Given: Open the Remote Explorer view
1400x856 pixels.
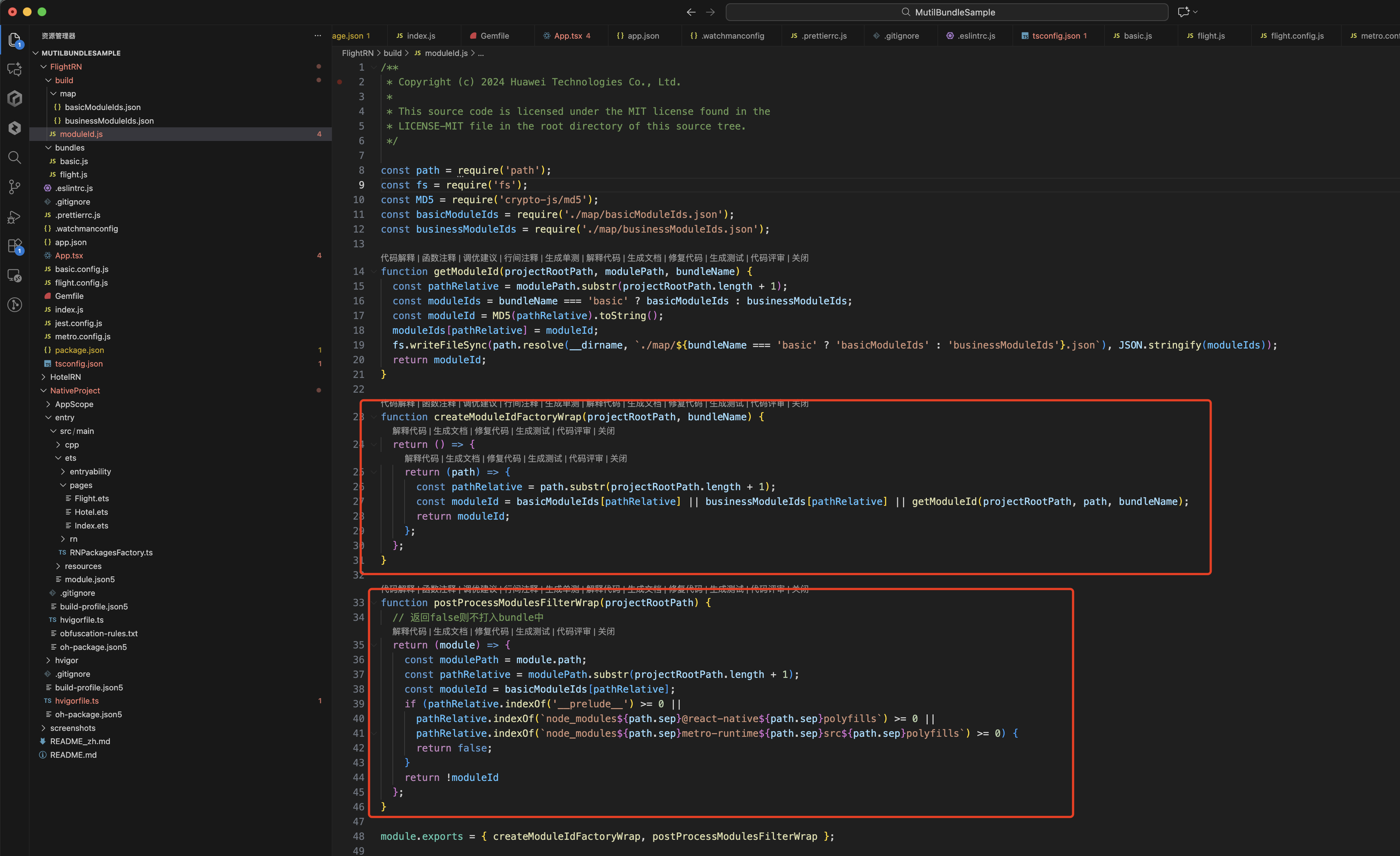Looking at the screenshot, I should (x=15, y=276).
